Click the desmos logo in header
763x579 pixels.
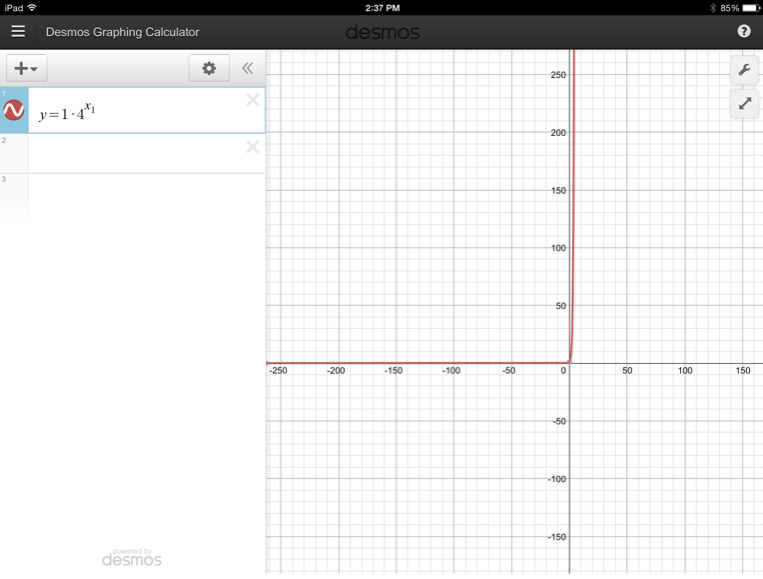[x=382, y=32]
